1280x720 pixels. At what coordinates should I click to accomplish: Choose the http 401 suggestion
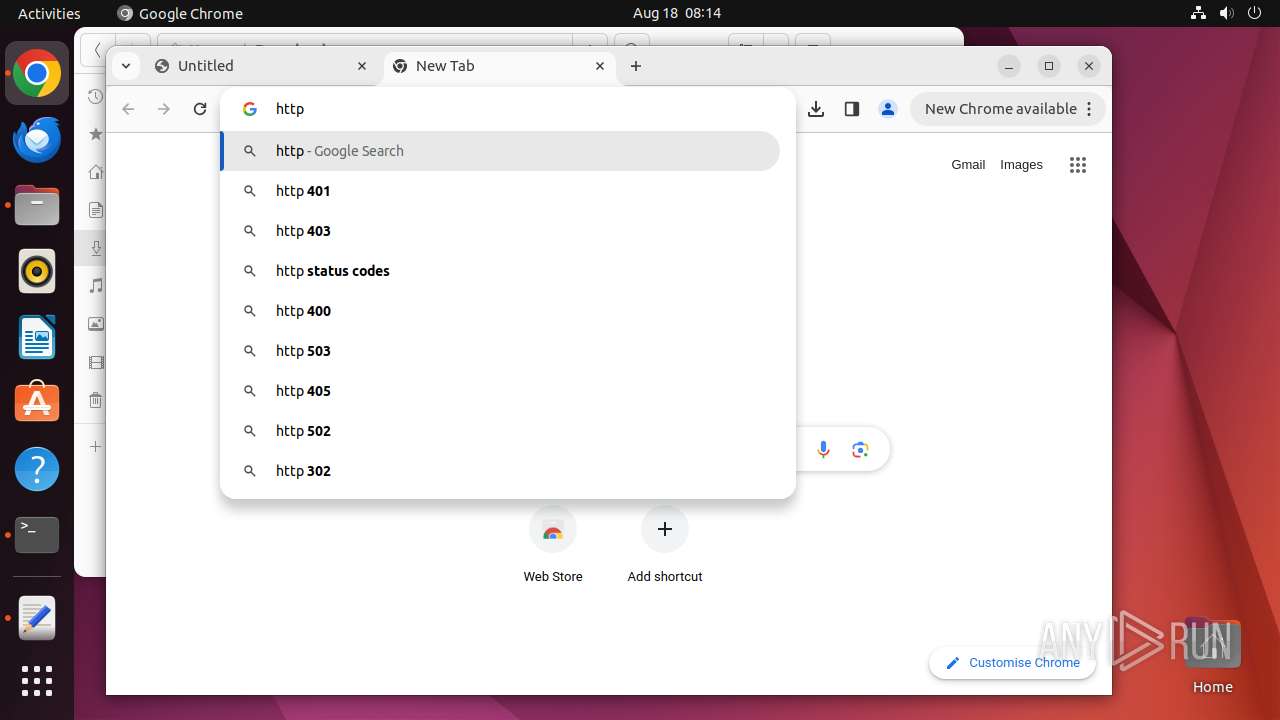click(500, 191)
